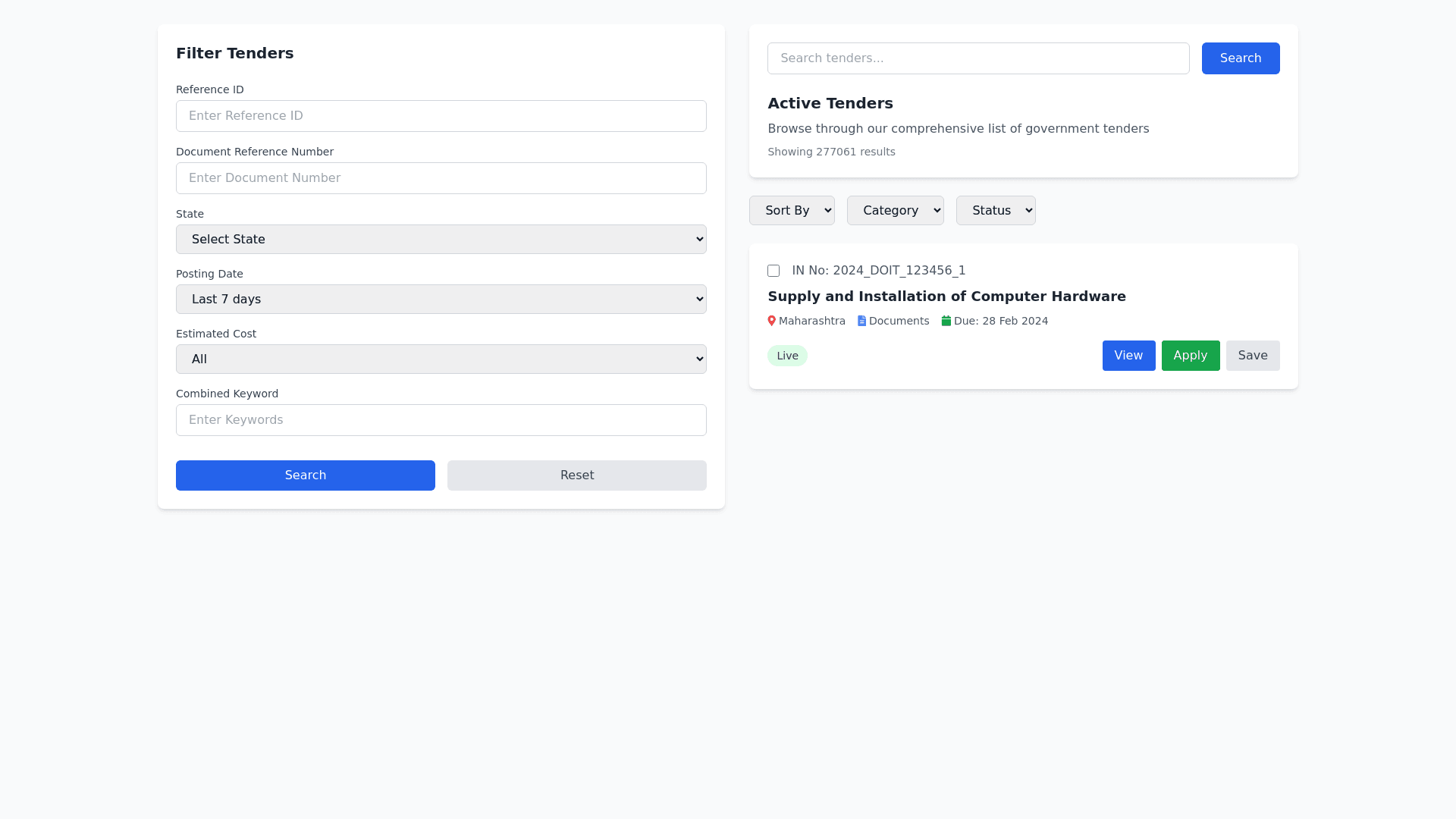Reset the tender filters
This screenshot has width=1456, height=819.
click(x=576, y=475)
